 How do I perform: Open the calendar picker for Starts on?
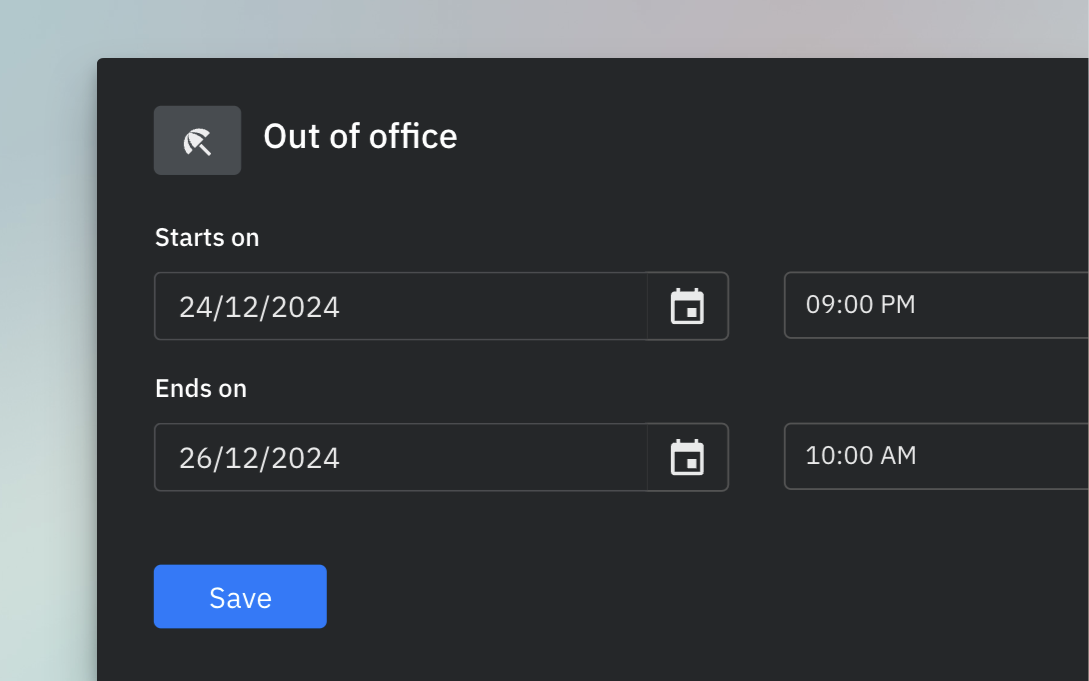tap(687, 306)
